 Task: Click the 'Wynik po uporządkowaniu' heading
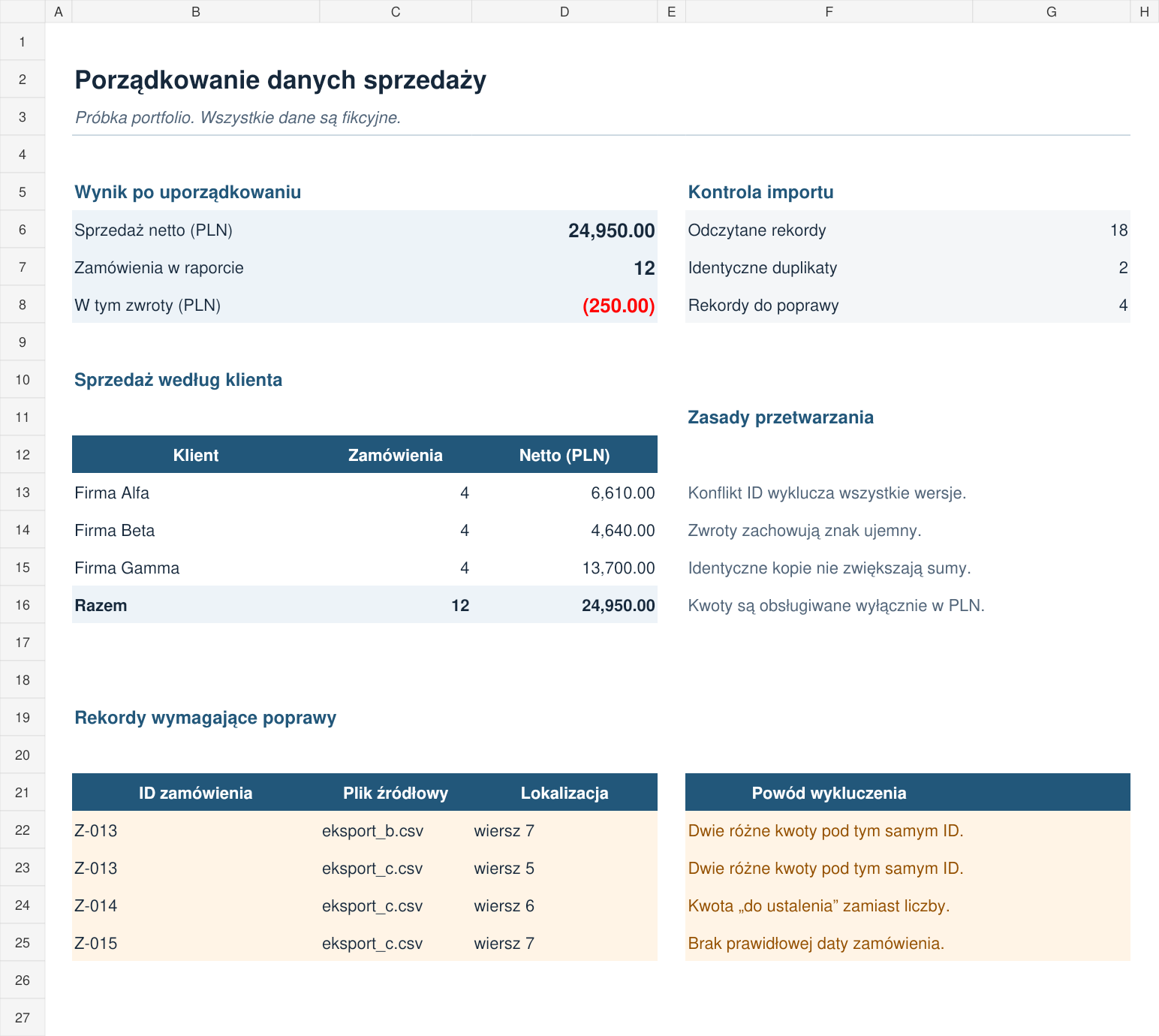click(188, 192)
